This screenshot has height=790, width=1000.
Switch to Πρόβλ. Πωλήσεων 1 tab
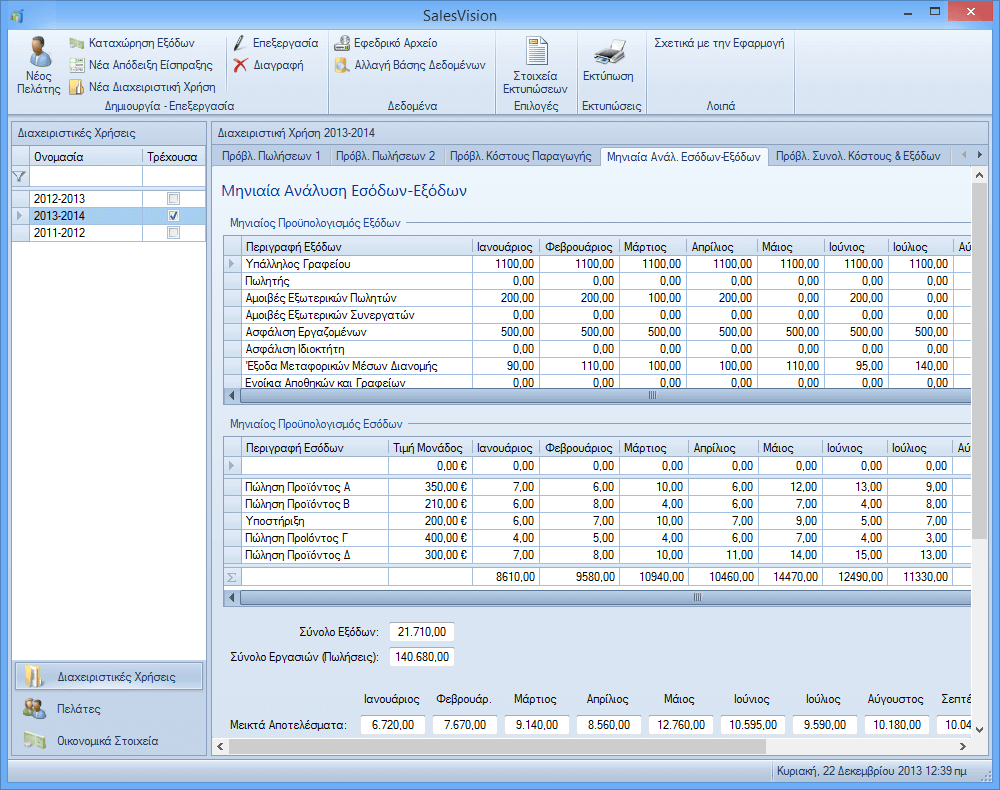point(269,156)
